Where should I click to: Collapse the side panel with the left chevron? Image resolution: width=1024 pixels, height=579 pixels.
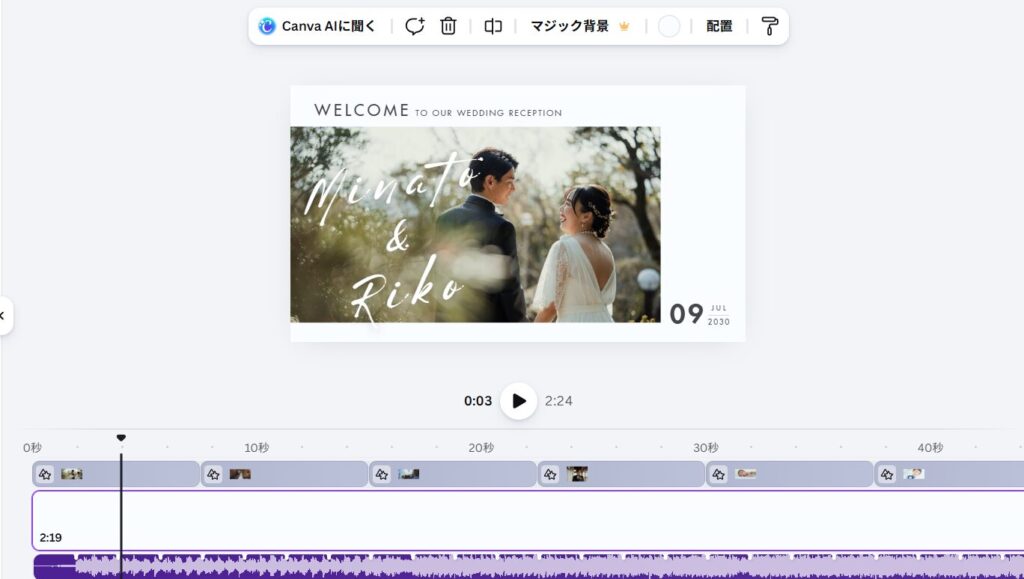(3, 316)
